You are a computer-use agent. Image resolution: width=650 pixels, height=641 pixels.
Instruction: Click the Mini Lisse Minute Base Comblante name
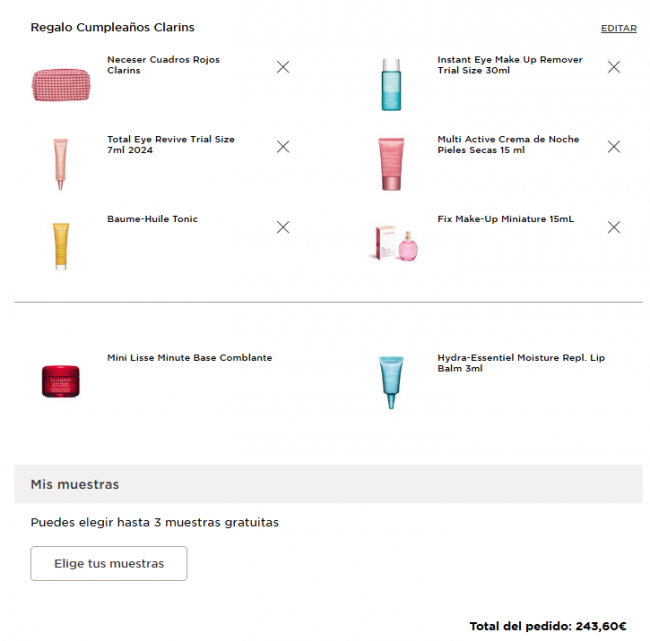(189, 358)
